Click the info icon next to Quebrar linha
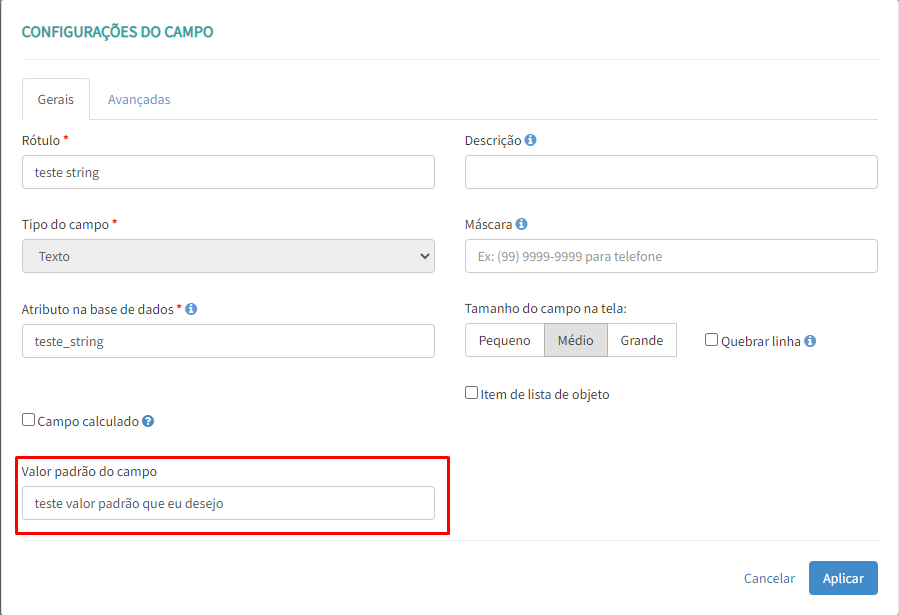899x615 pixels. pos(810,341)
